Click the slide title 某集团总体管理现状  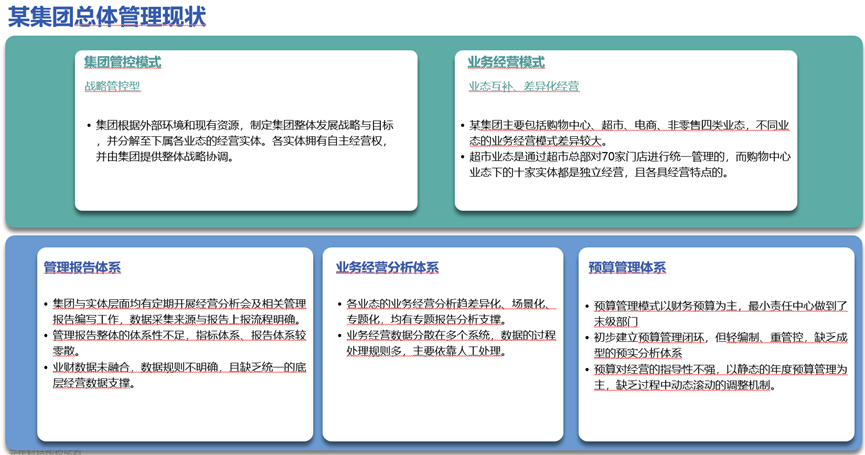(x=107, y=17)
